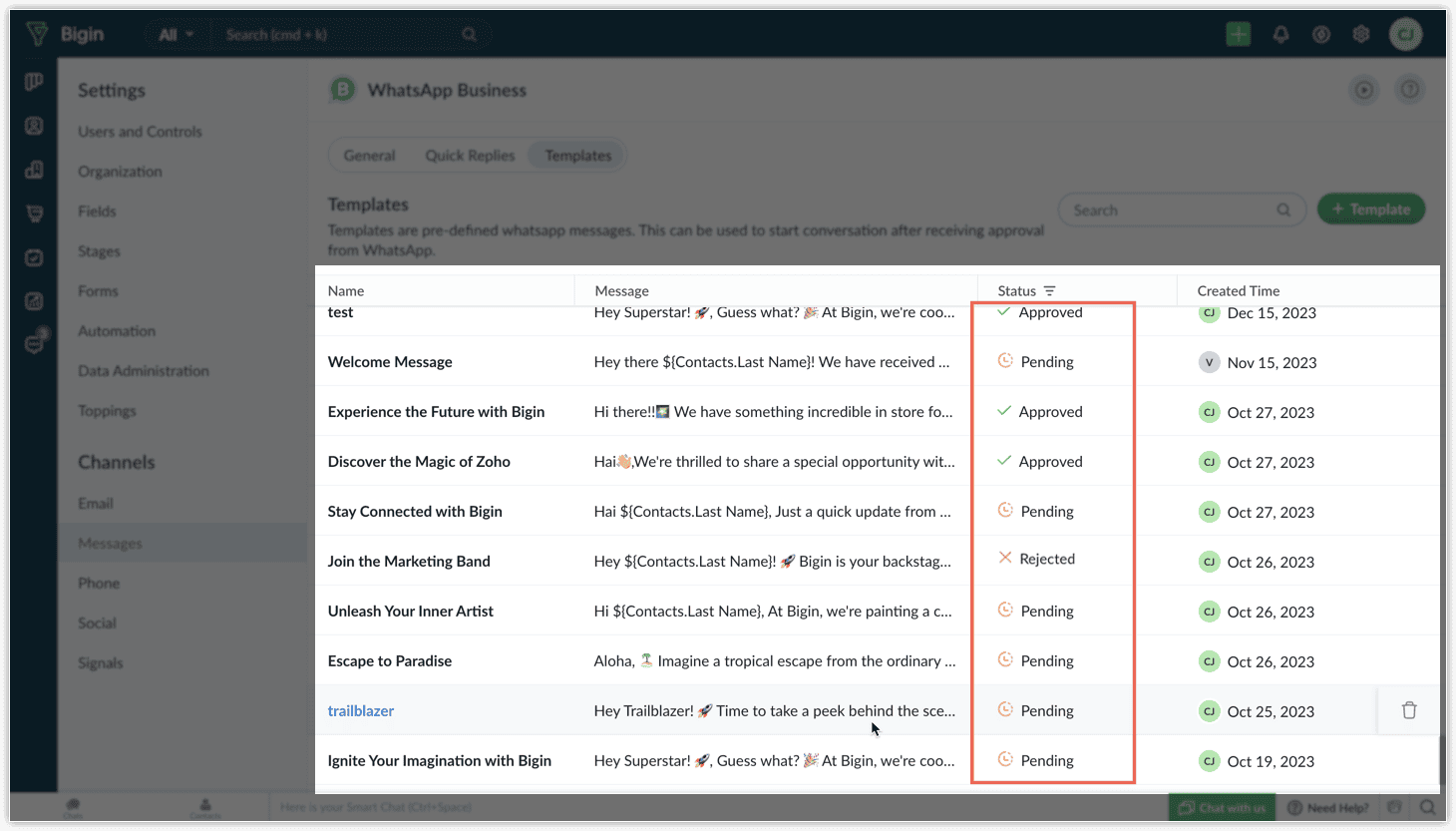The width and height of the screenshot is (1456, 831).
Task: Open Unleash Your Inner Artist template
Action: [411, 611]
